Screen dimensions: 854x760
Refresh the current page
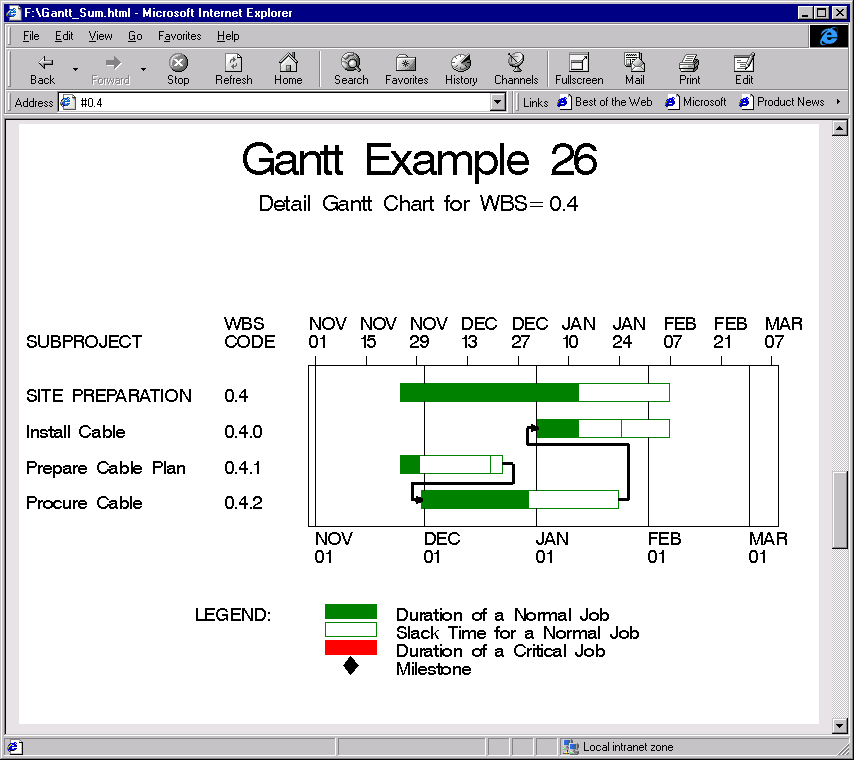pos(233,69)
